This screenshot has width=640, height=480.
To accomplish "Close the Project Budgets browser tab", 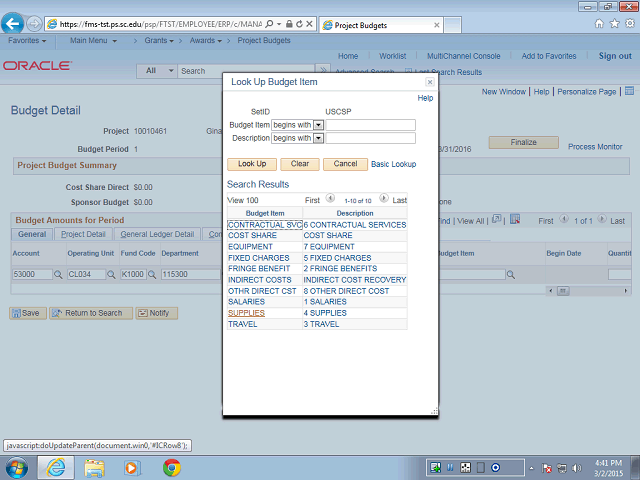I will 436,25.
